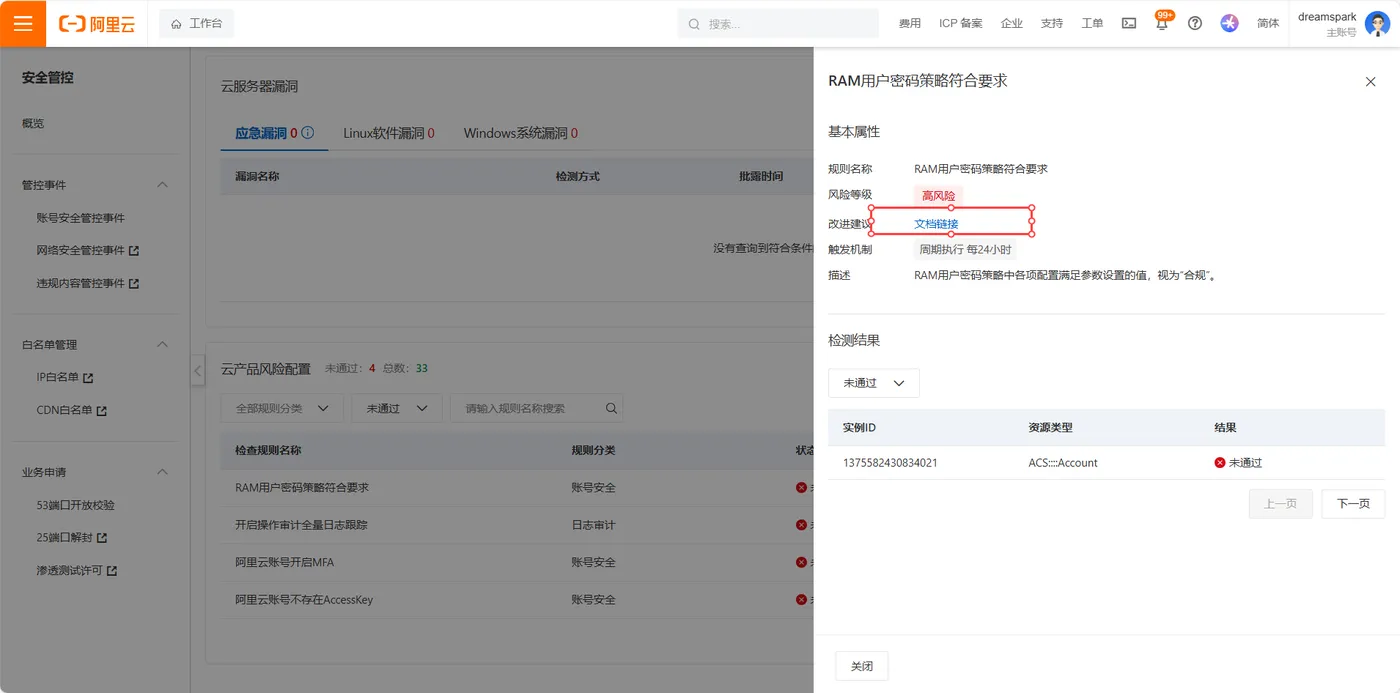Open the 未通过 dropdown under 检测结果
This screenshot has width=1400, height=693.
[x=874, y=383]
